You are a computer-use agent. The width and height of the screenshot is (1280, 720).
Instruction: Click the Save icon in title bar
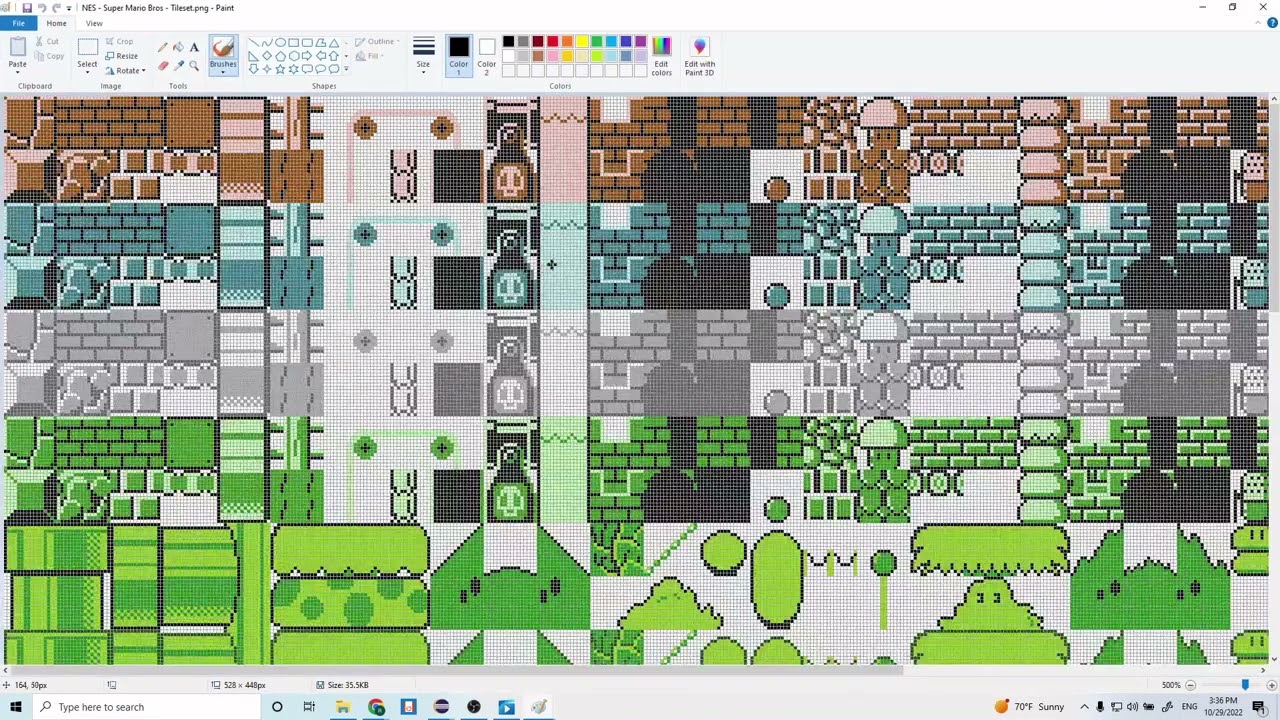pos(27,7)
